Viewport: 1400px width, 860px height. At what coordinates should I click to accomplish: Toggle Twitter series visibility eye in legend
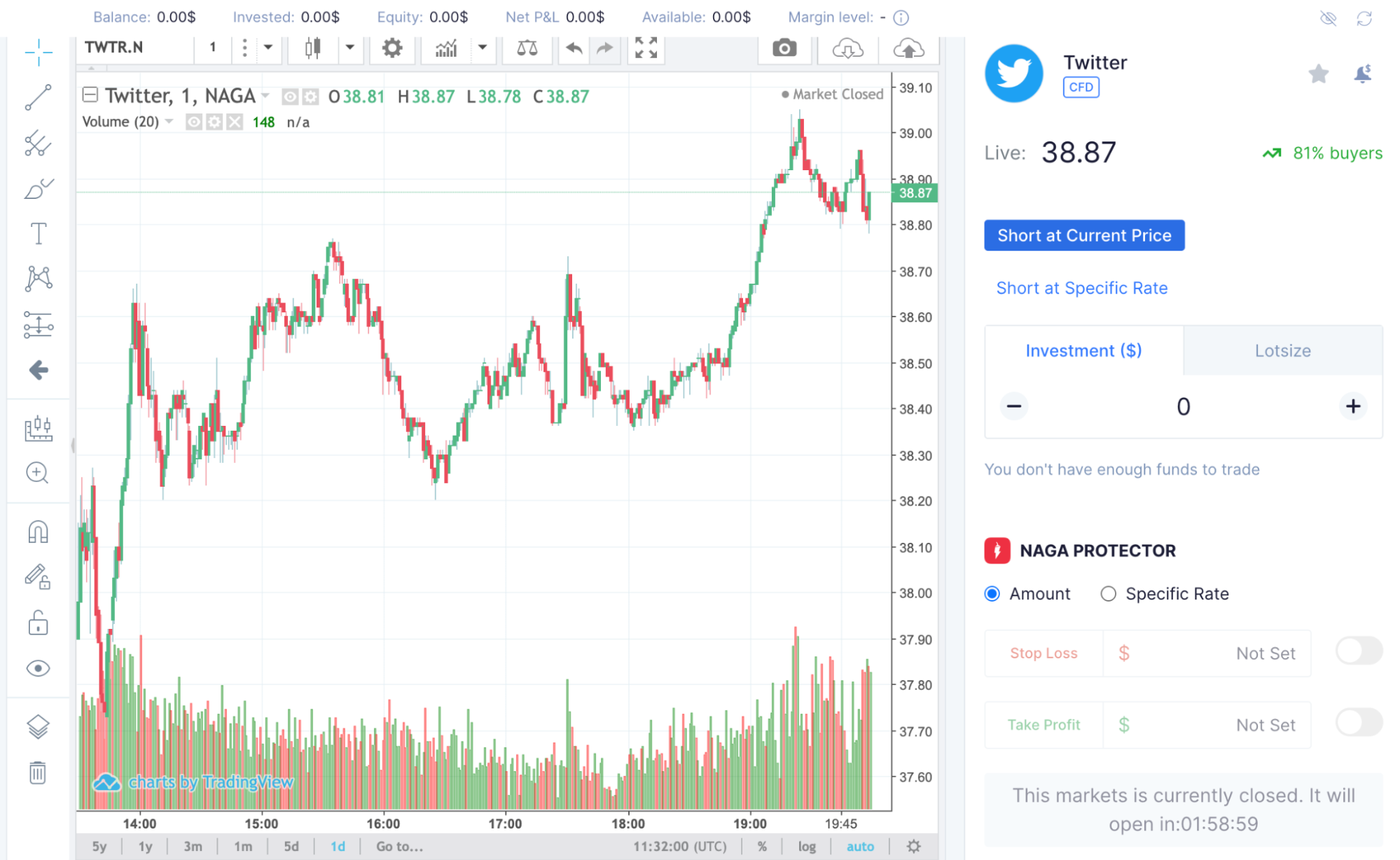click(290, 97)
